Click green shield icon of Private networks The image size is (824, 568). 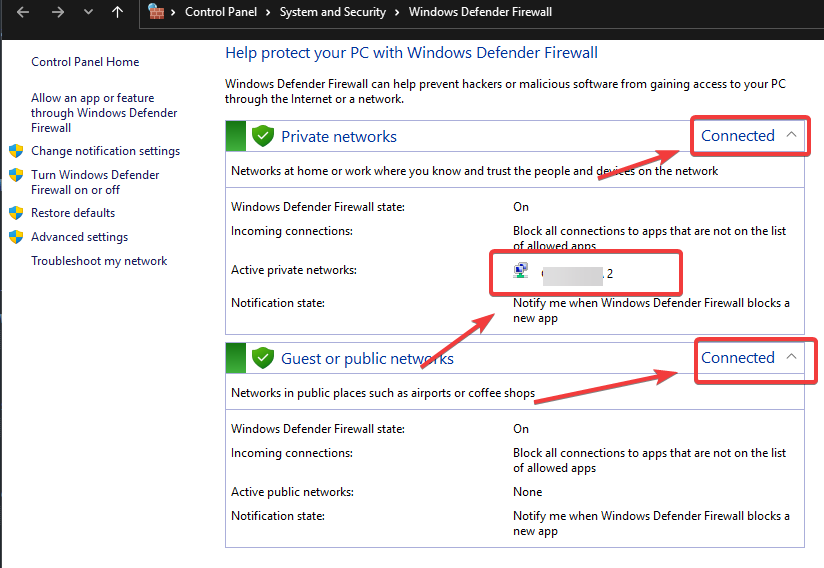point(263,136)
